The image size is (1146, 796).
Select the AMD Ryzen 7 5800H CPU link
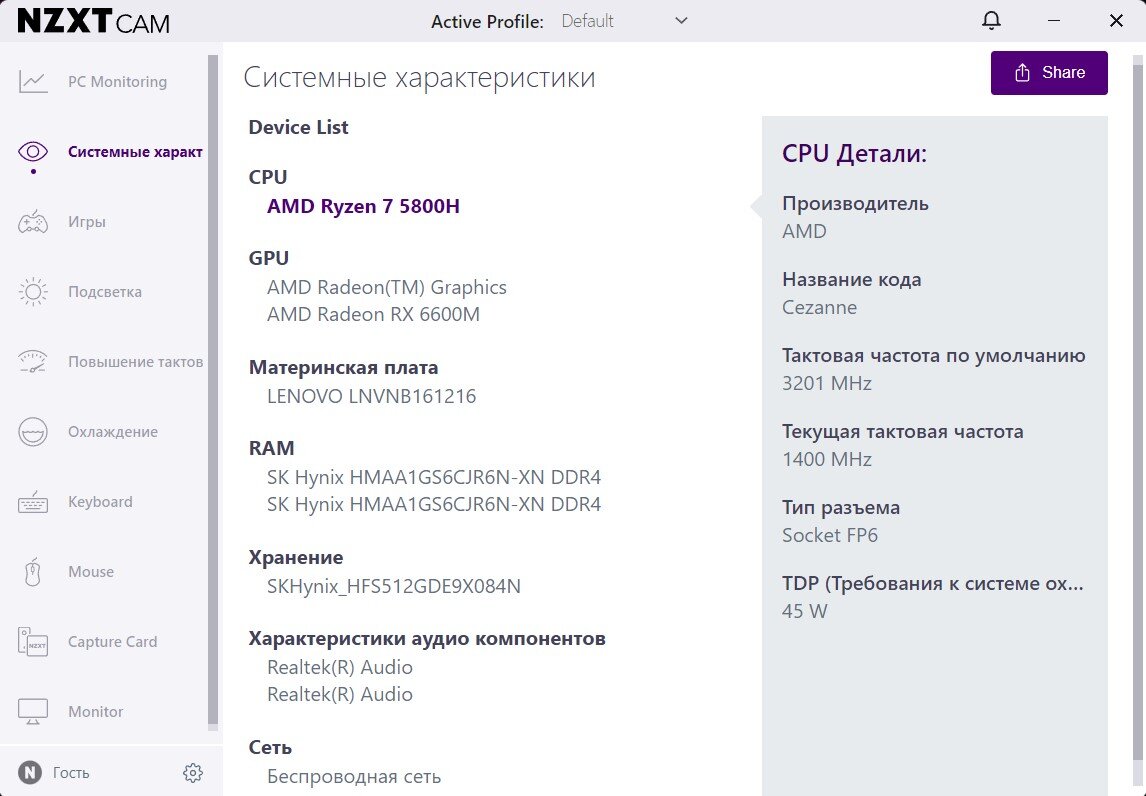[x=363, y=206]
